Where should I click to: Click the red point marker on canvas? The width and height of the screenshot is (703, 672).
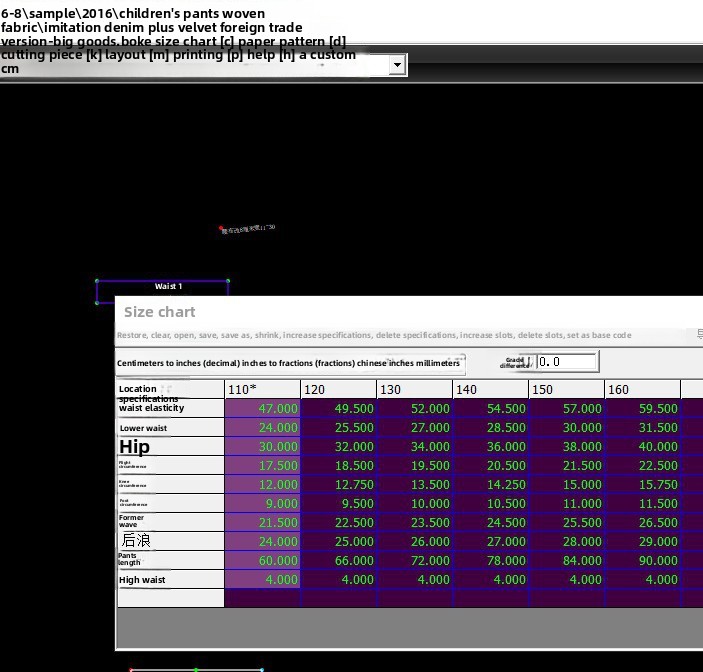(221, 229)
